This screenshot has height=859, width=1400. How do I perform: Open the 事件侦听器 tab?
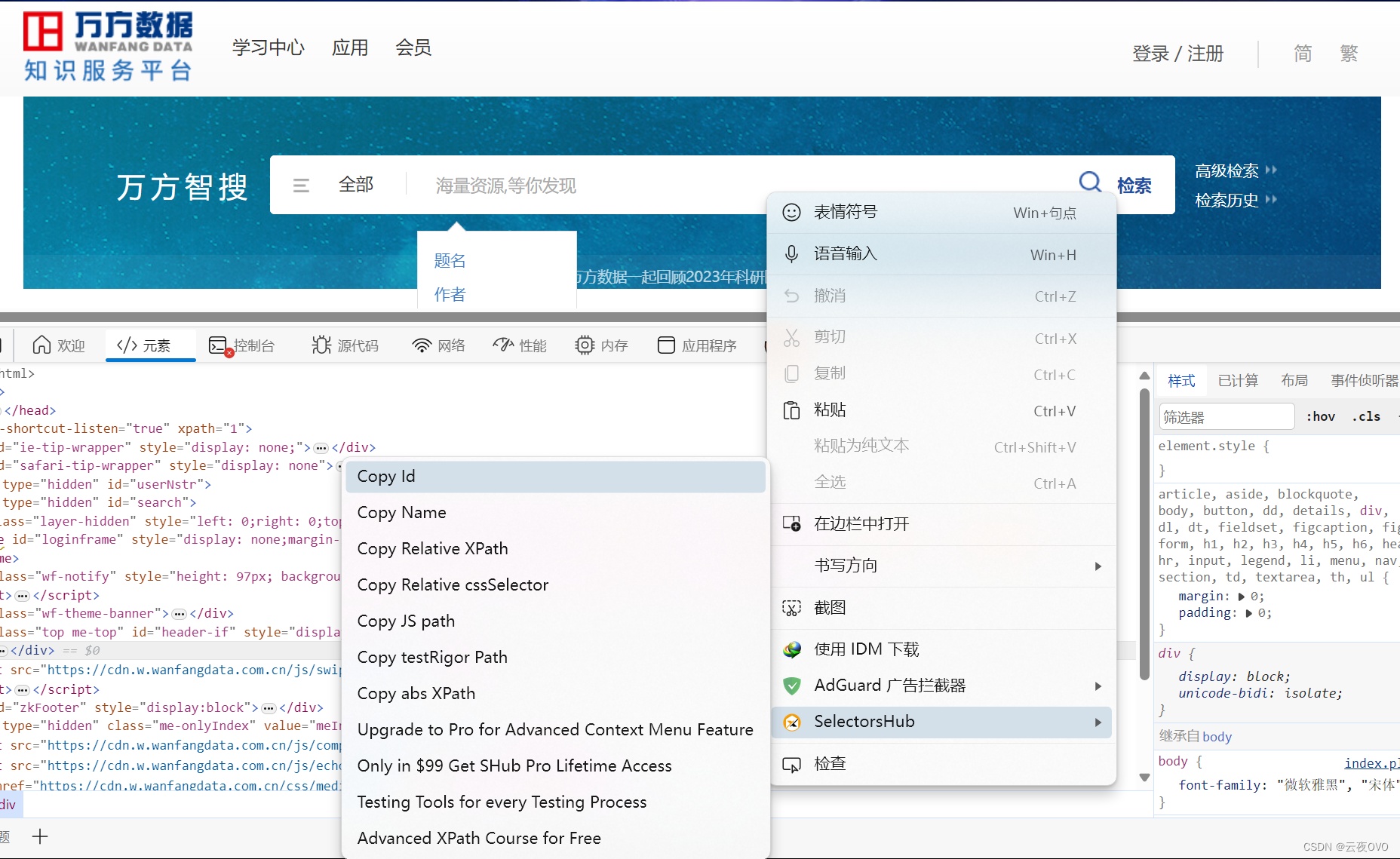pyautogui.click(x=1365, y=381)
